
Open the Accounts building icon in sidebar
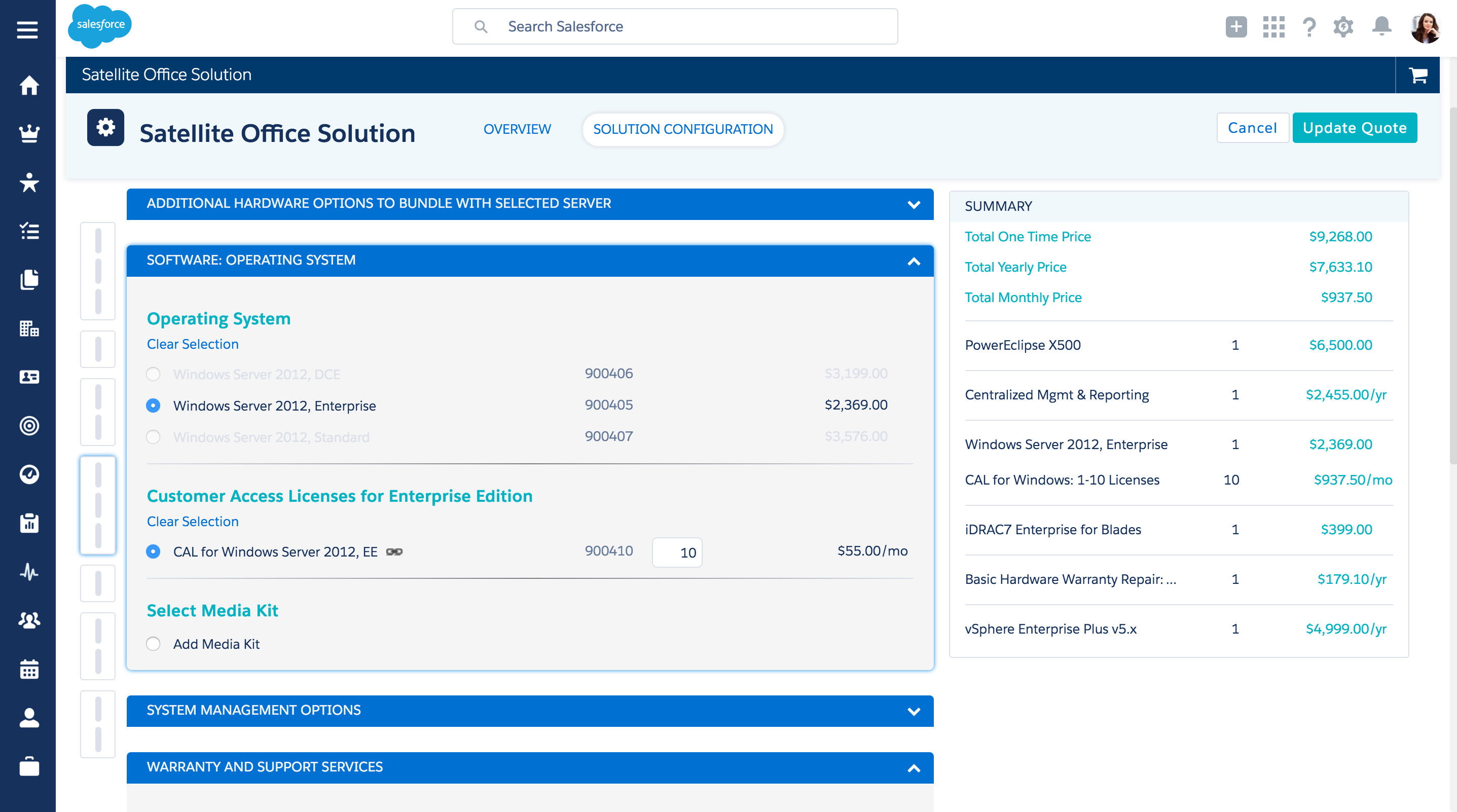pos(29,328)
